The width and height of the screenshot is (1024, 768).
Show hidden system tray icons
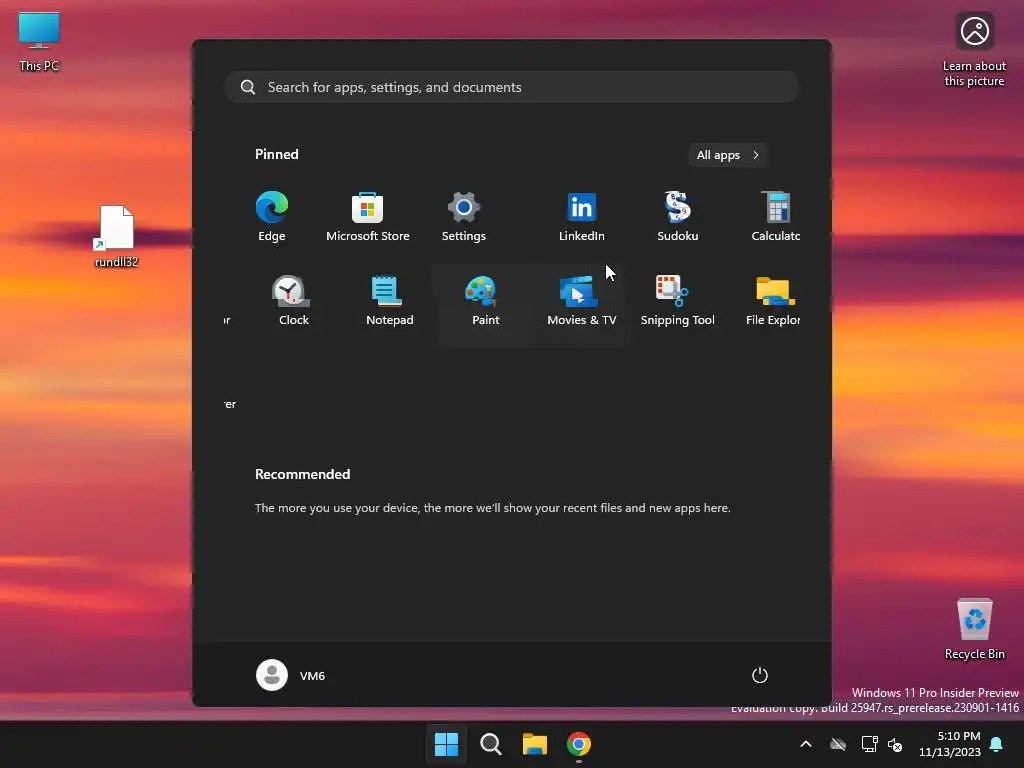[x=806, y=744]
